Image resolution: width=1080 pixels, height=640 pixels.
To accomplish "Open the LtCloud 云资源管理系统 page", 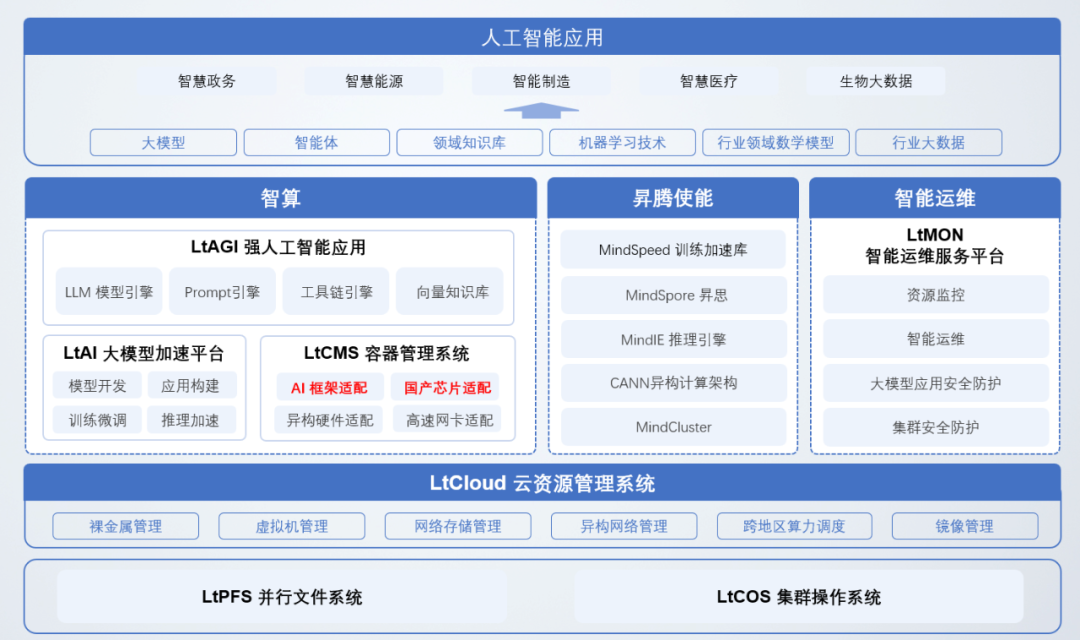I will coord(540,482).
